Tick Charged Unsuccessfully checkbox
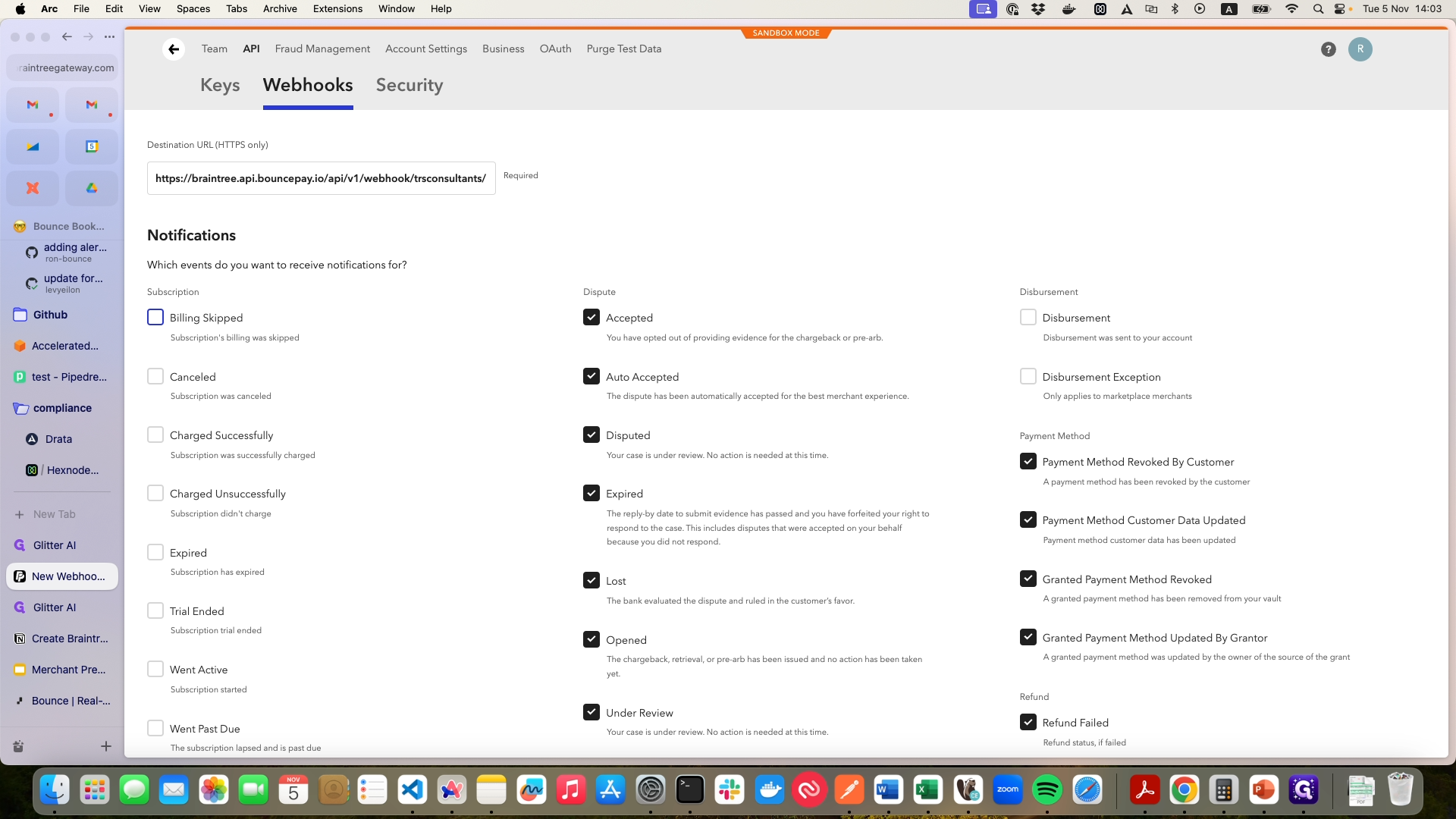Viewport: 1456px width, 819px height. tap(155, 493)
